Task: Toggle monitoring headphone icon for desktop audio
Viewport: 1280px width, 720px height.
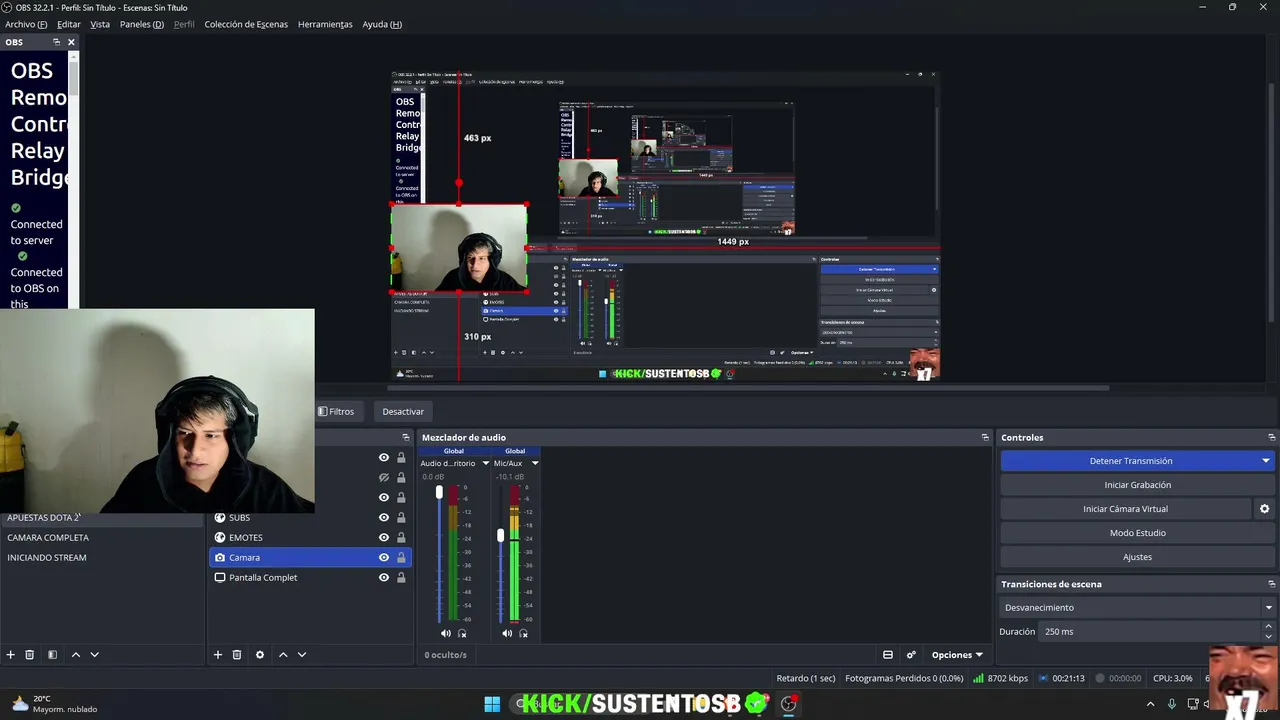Action: (462, 633)
